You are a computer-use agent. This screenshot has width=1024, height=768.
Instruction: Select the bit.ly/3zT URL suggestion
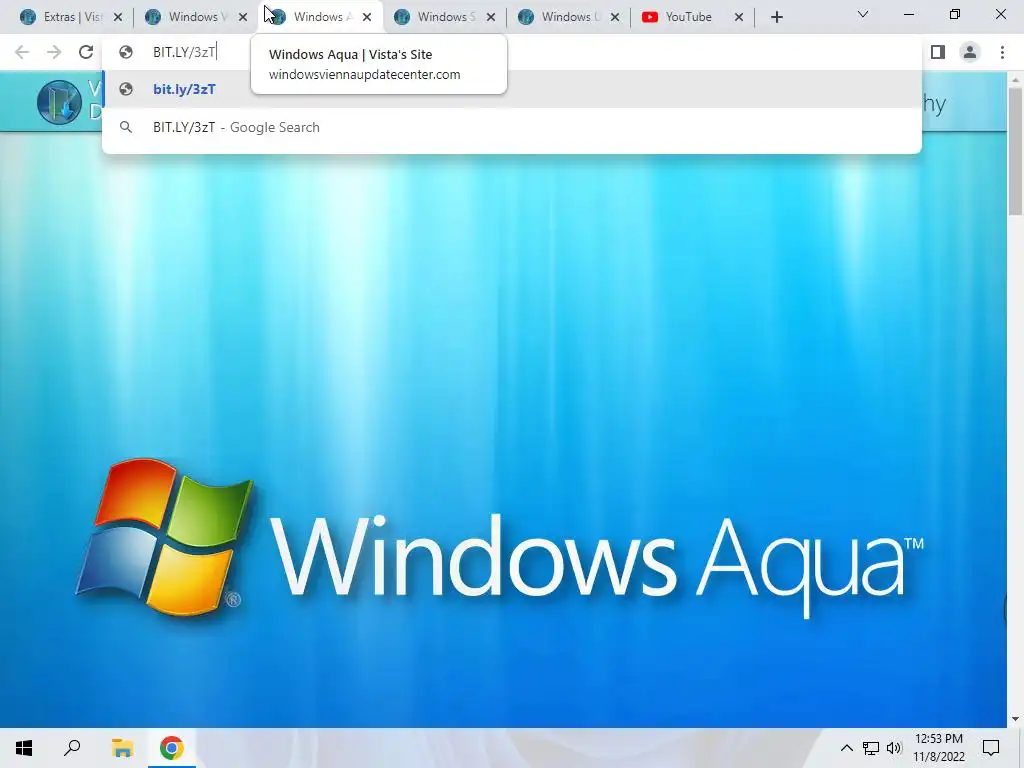point(511,89)
